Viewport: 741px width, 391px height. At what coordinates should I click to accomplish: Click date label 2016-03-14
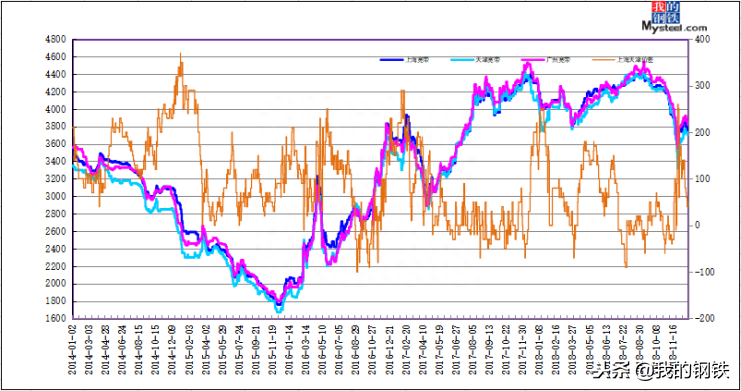pyautogui.click(x=306, y=349)
